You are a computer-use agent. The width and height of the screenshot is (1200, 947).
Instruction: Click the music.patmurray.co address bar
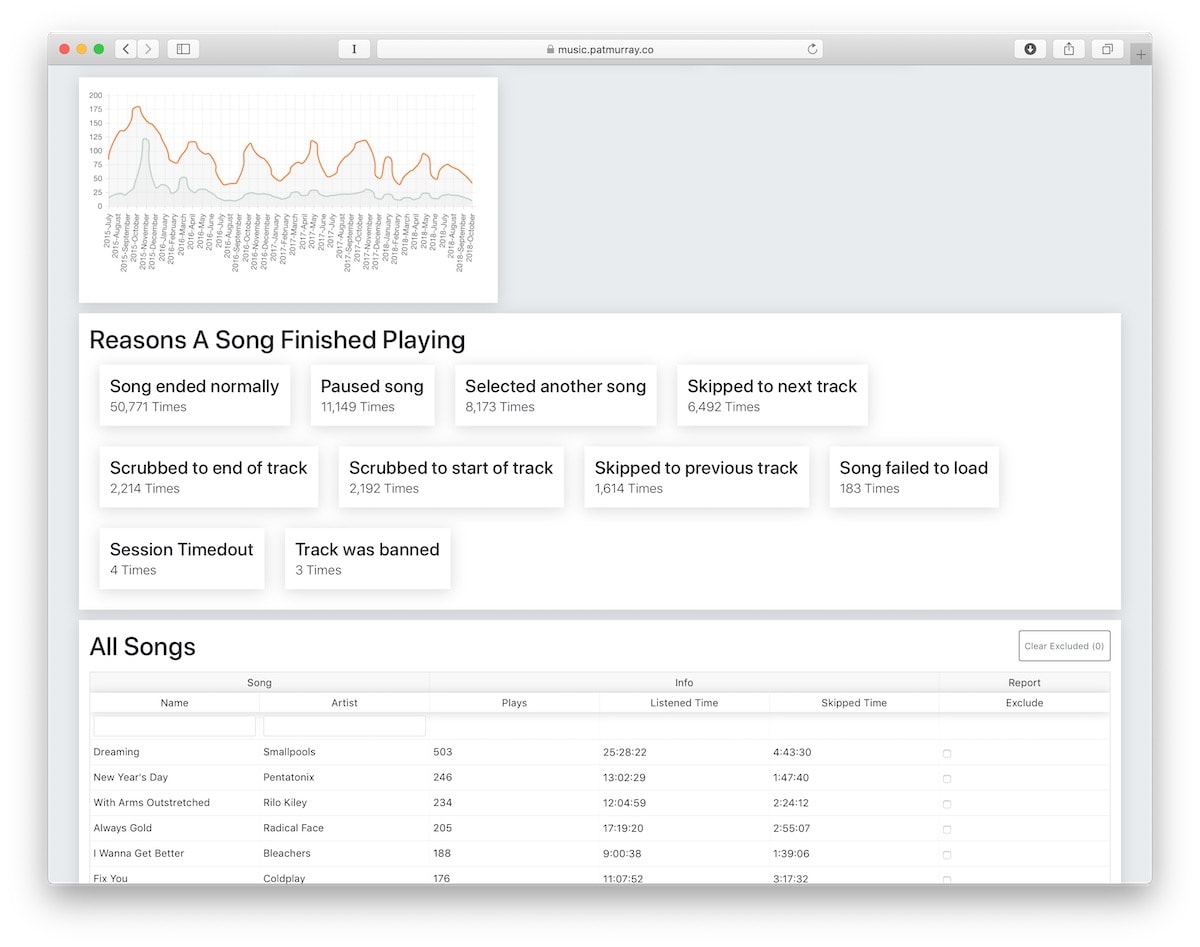pos(600,49)
